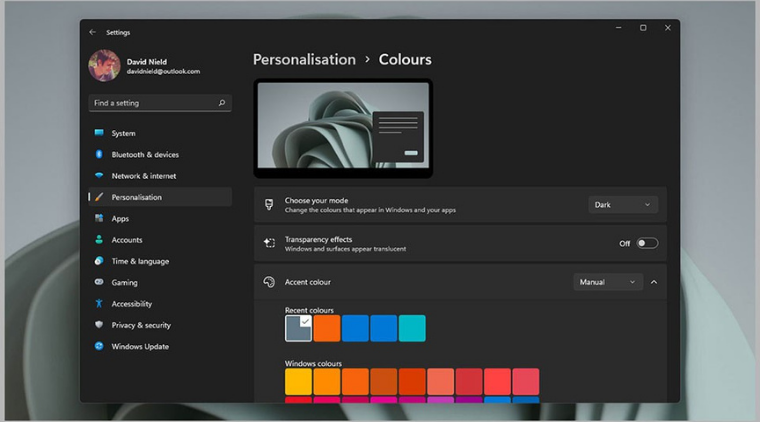Click the Choose your mode row title
The height and width of the screenshot is (422, 760).
[x=317, y=200]
